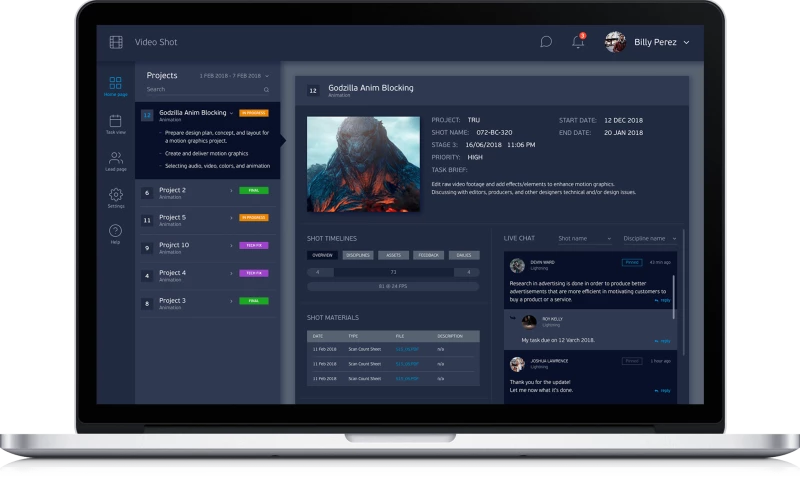Click "Create and deliver motion graphics" task line

[x=207, y=154]
